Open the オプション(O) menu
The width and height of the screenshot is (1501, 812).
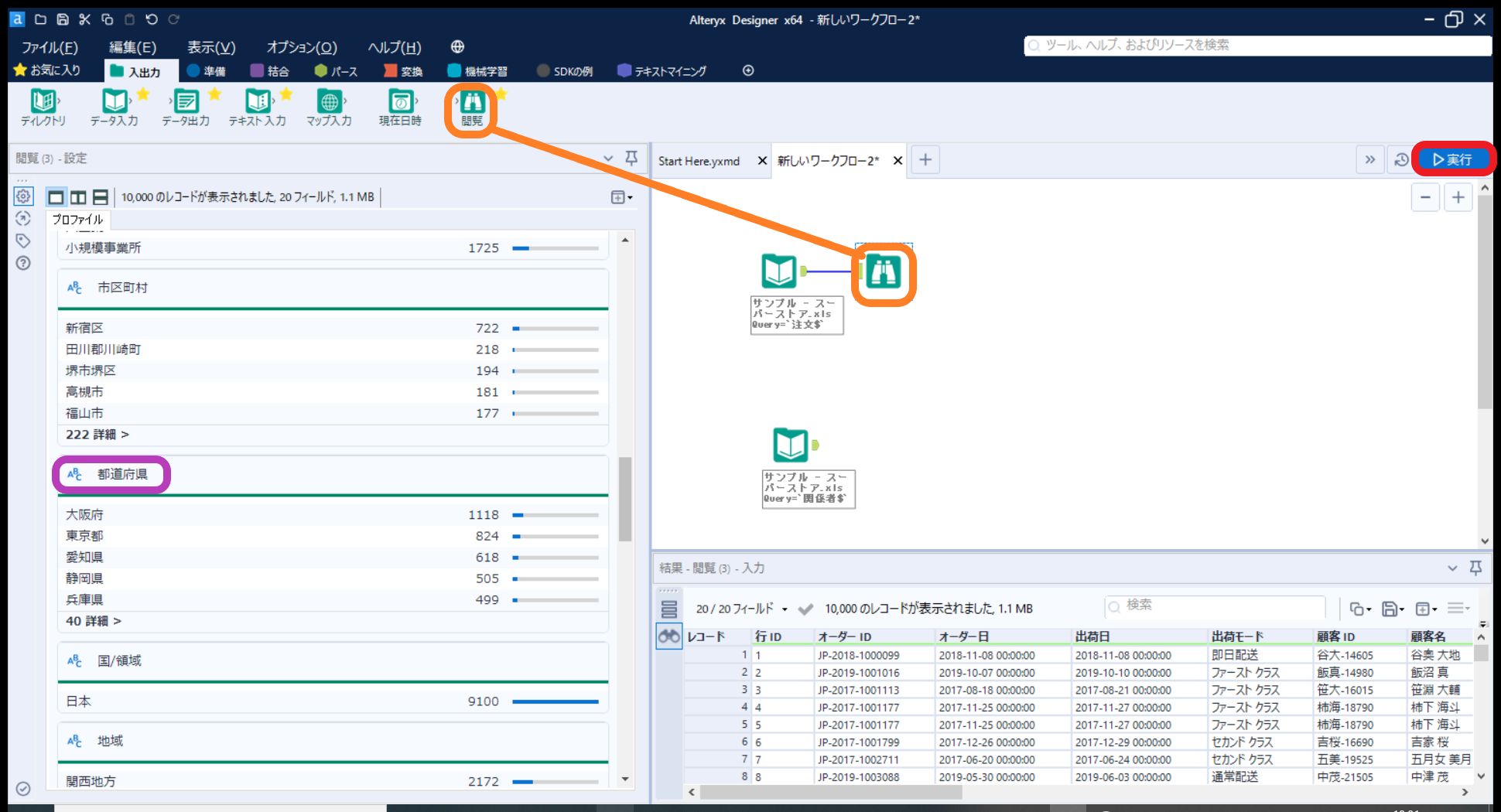click(x=302, y=47)
